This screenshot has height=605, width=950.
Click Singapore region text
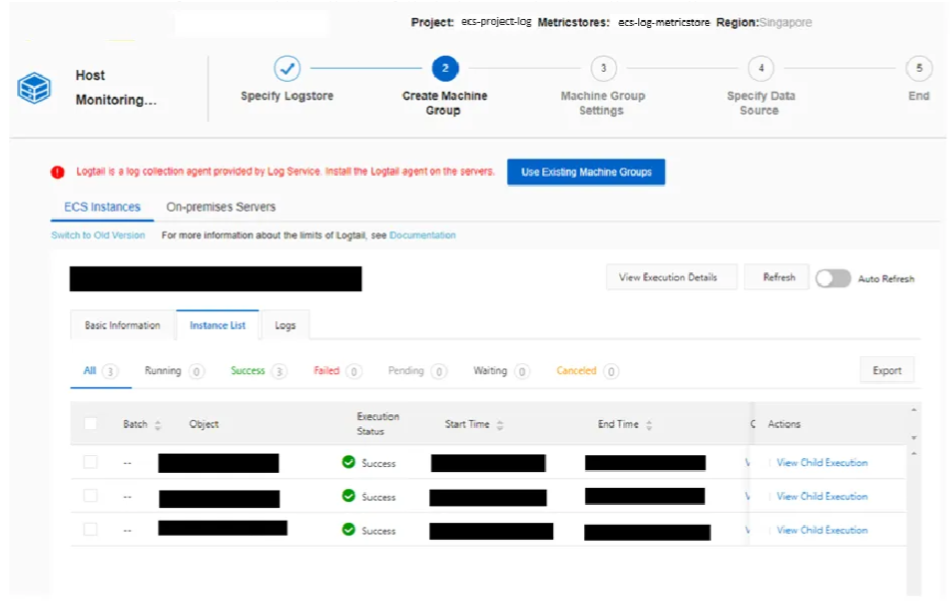[785, 22]
